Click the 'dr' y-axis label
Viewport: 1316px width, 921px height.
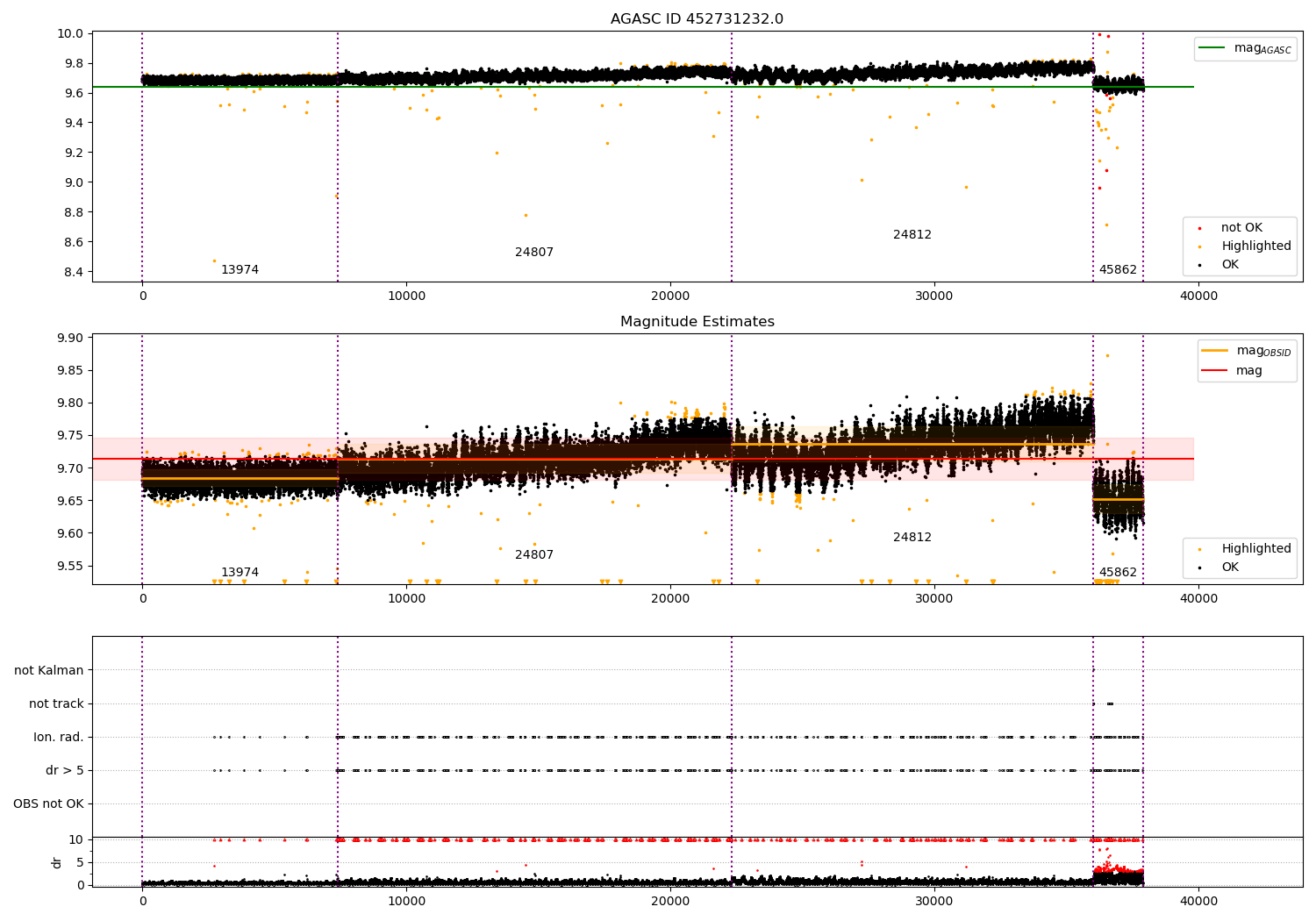[x=57, y=862]
